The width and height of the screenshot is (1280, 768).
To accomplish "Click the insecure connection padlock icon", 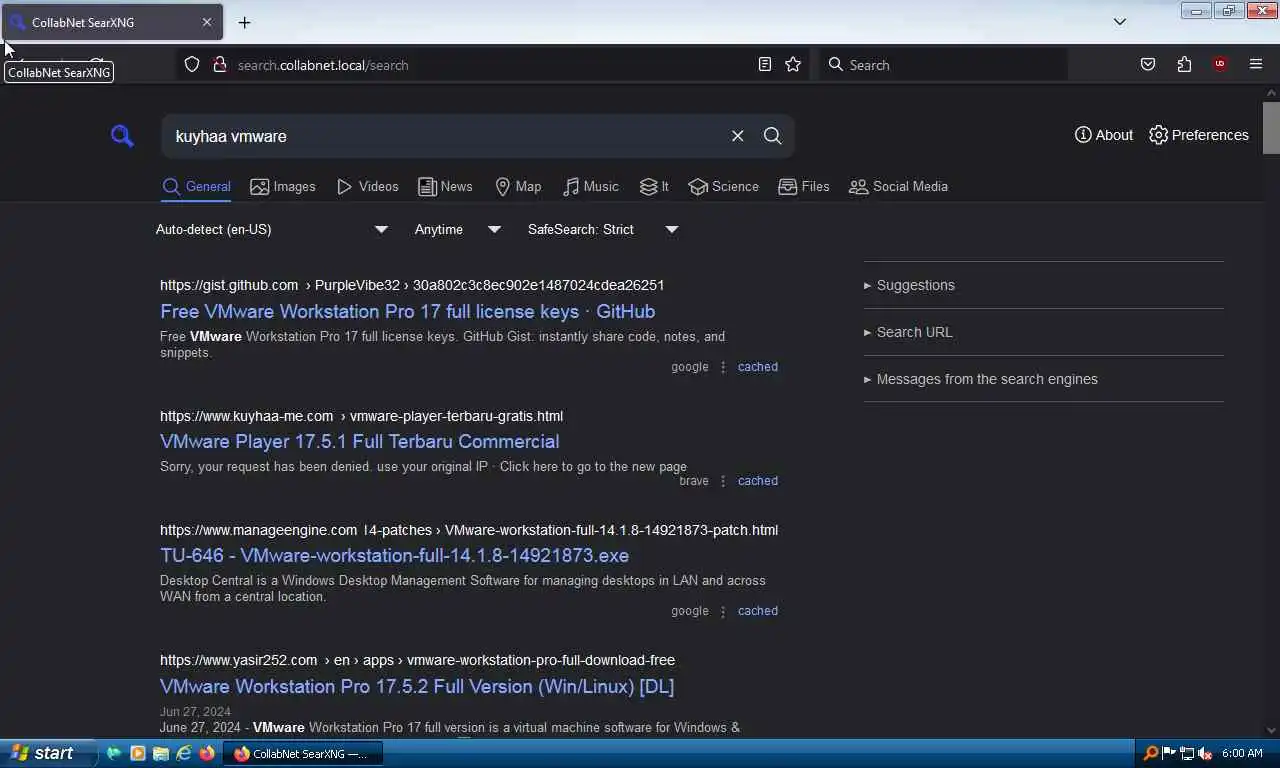I will [x=219, y=65].
